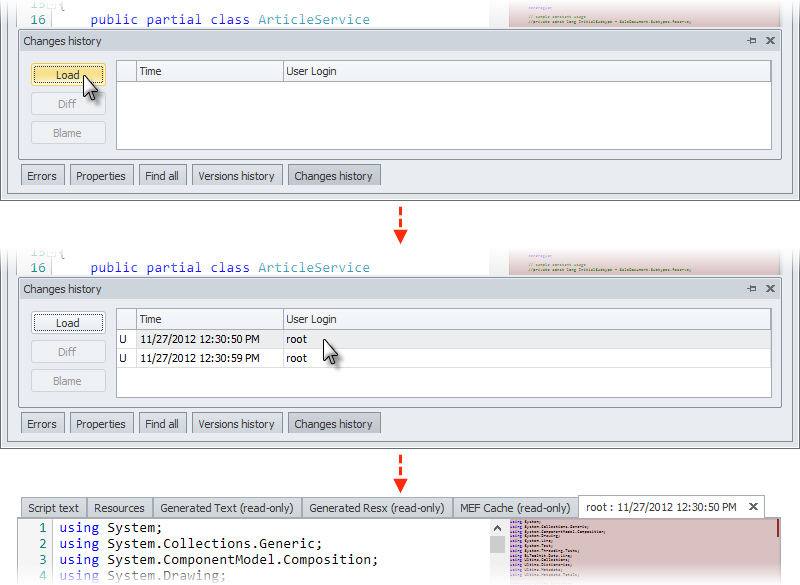Close the populated Changes history panel

pyautogui.click(x=770, y=289)
